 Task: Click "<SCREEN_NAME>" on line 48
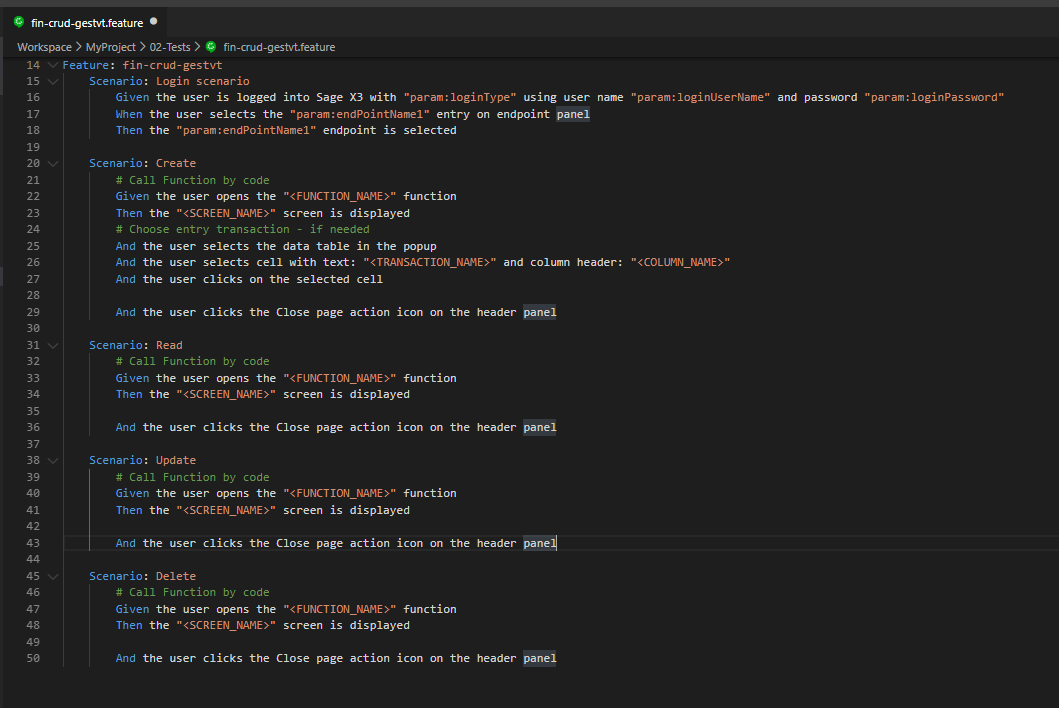click(x=226, y=626)
